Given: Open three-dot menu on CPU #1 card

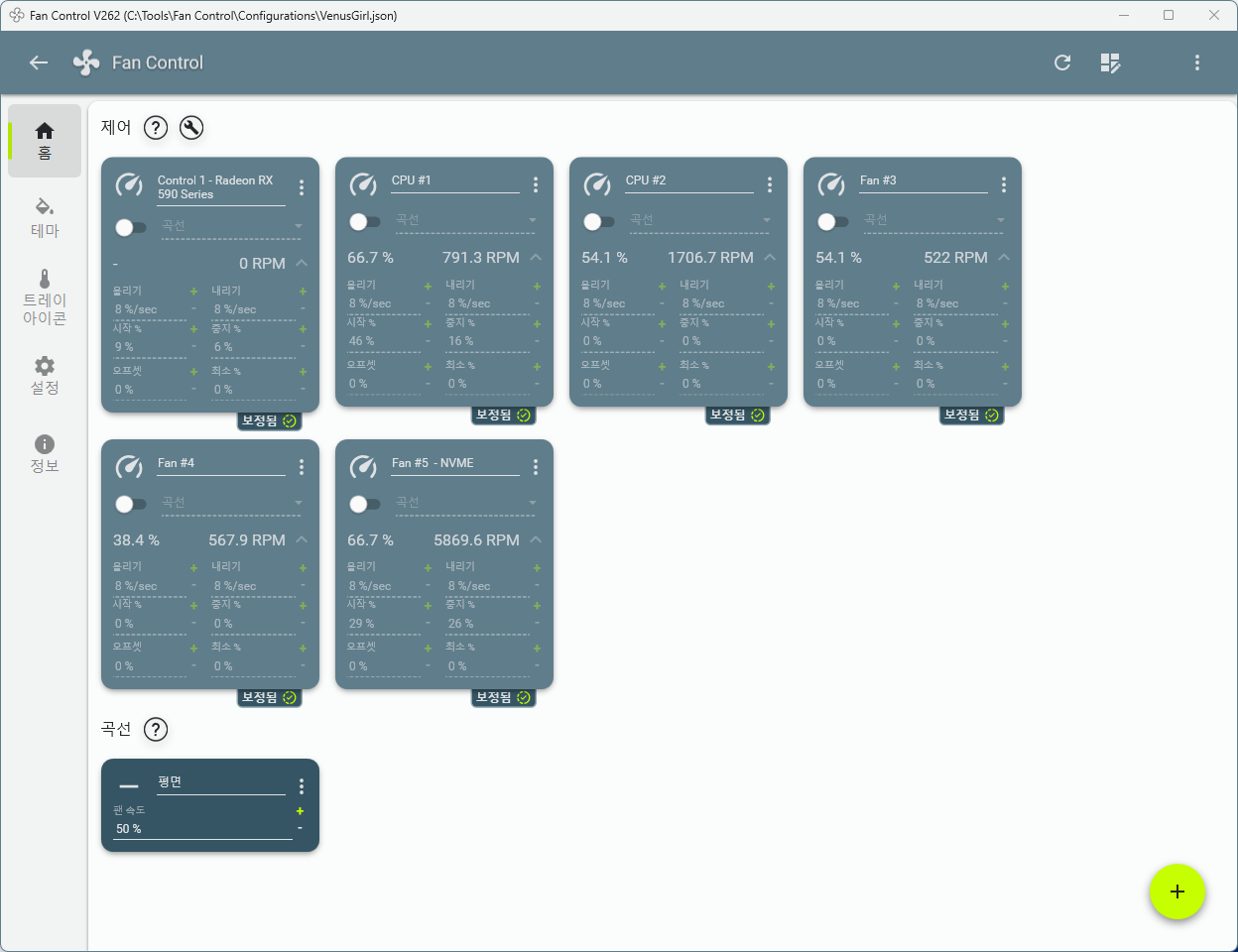Looking at the screenshot, I should (536, 184).
